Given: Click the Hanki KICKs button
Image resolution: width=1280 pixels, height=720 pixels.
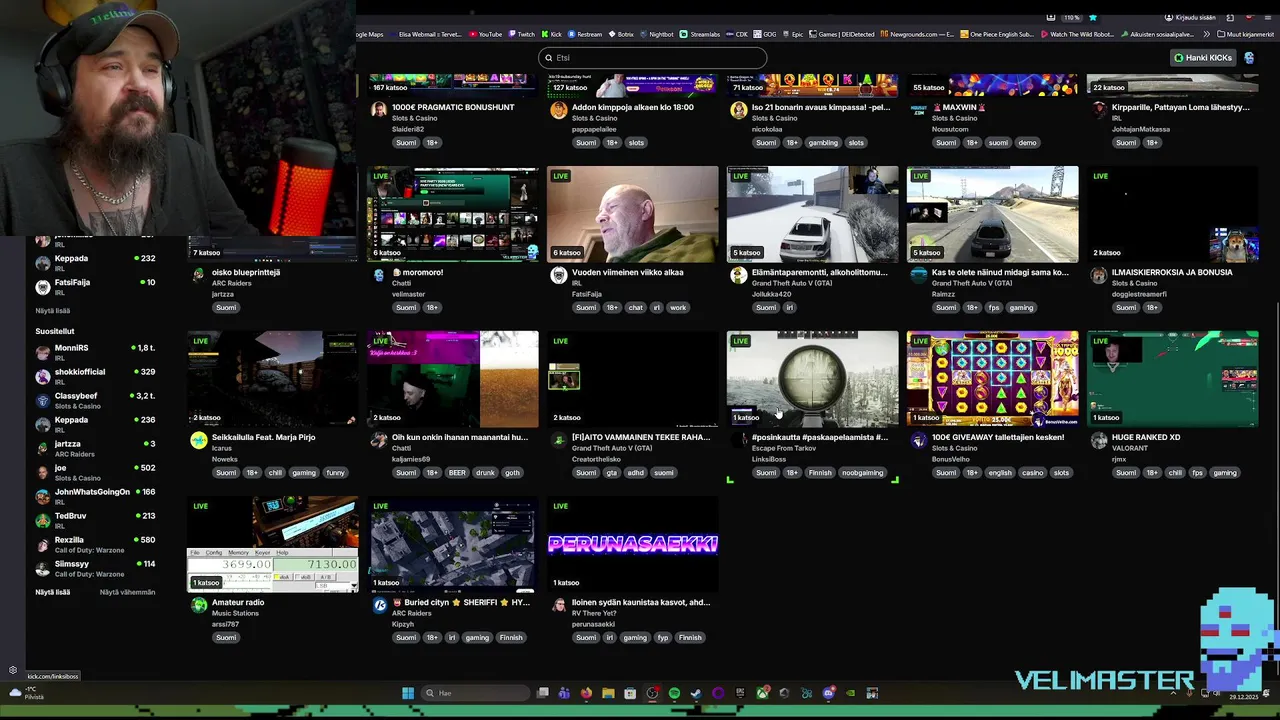Looking at the screenshot, I should tap(1203, 58).
